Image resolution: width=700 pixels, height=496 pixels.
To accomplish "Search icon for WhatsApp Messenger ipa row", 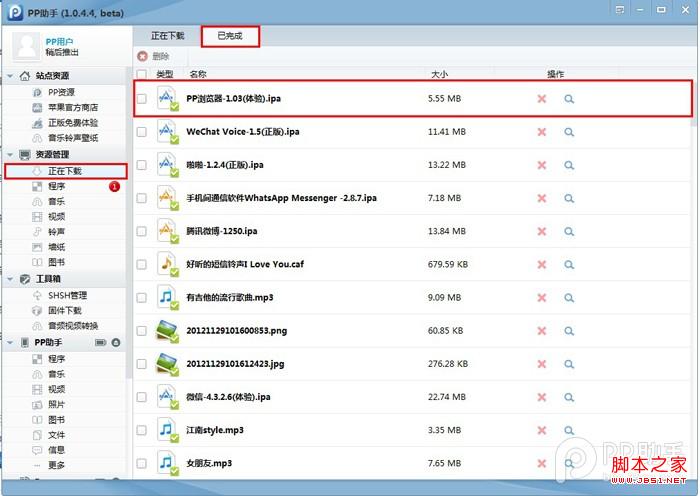I will point(569,198).
